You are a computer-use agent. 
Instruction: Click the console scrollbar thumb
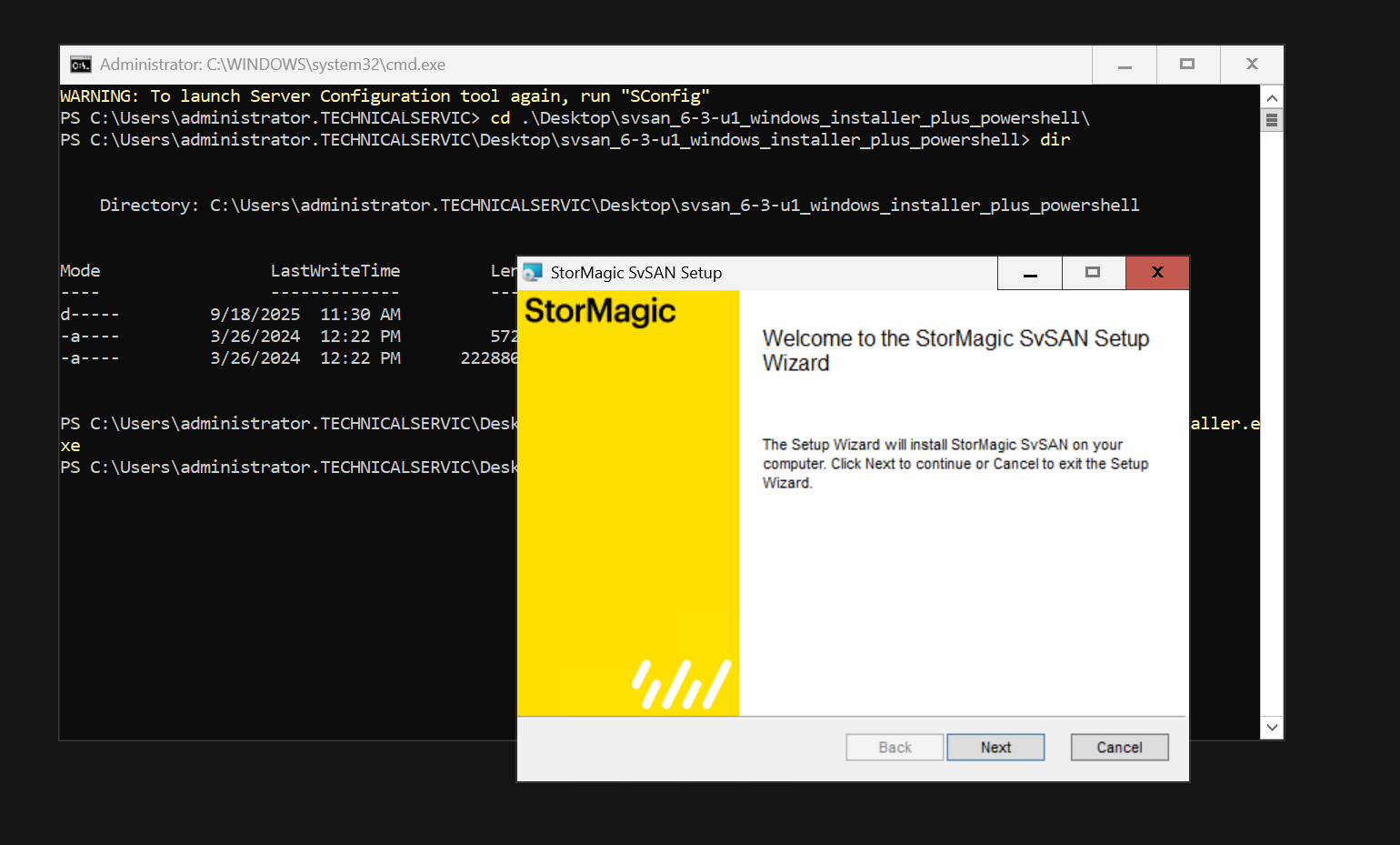(x=1272, y=120)
